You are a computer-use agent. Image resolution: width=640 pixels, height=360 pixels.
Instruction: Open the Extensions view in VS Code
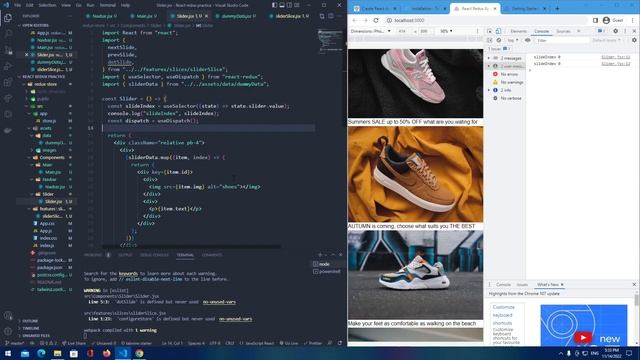(x=8, y=82)
